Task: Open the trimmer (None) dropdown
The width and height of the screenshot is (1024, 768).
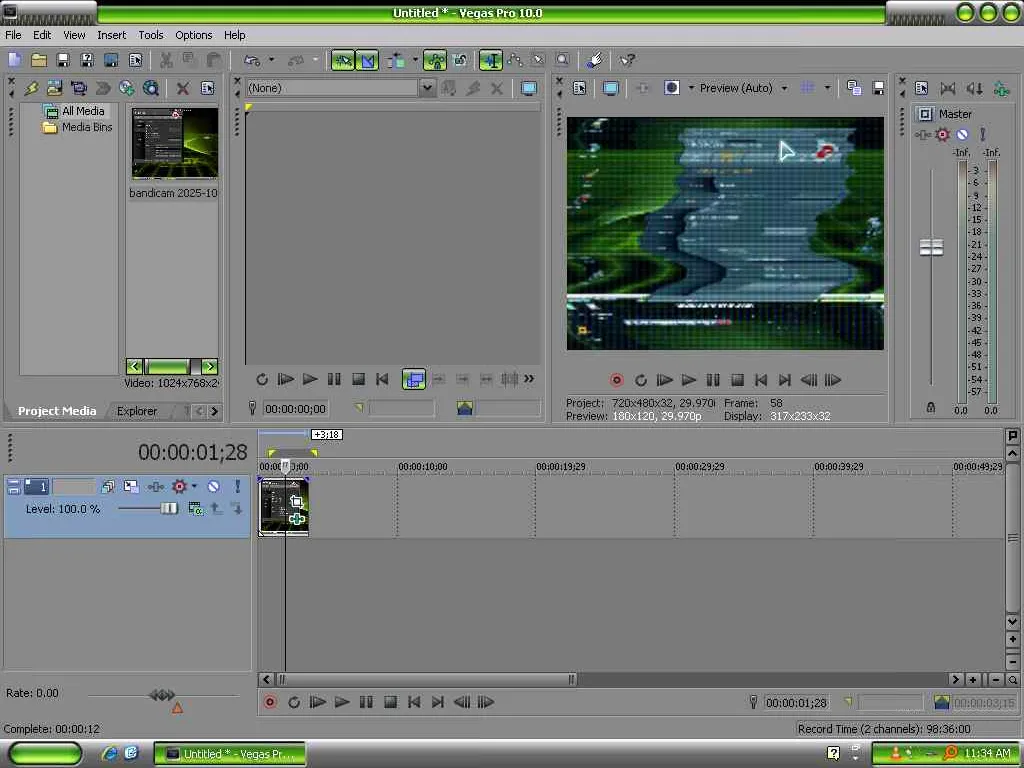Action: click(x=427, y=88)
